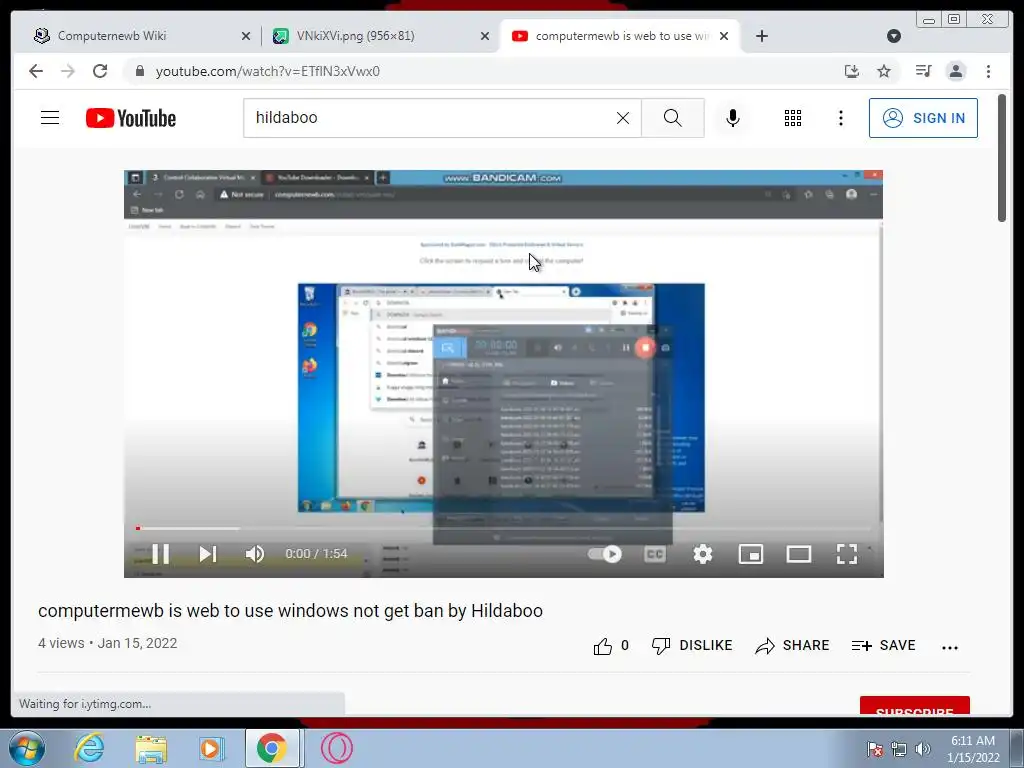Launch Windows Media Player from the taskbar

pos(211,749)
